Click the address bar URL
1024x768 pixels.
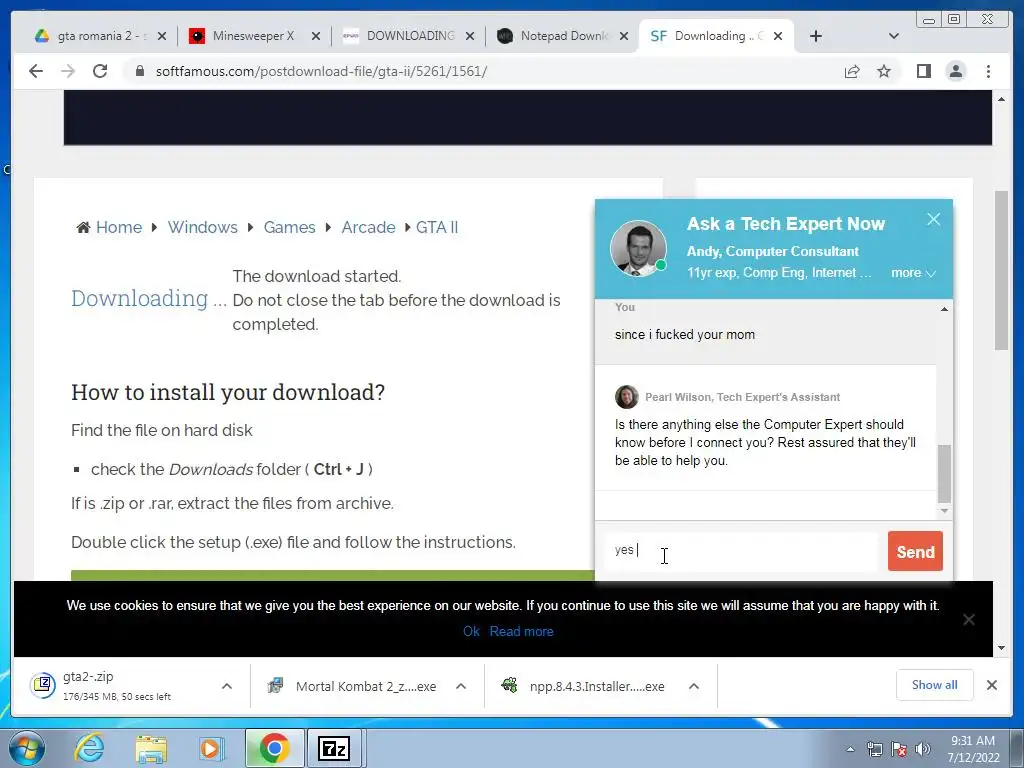click(321, 71)
